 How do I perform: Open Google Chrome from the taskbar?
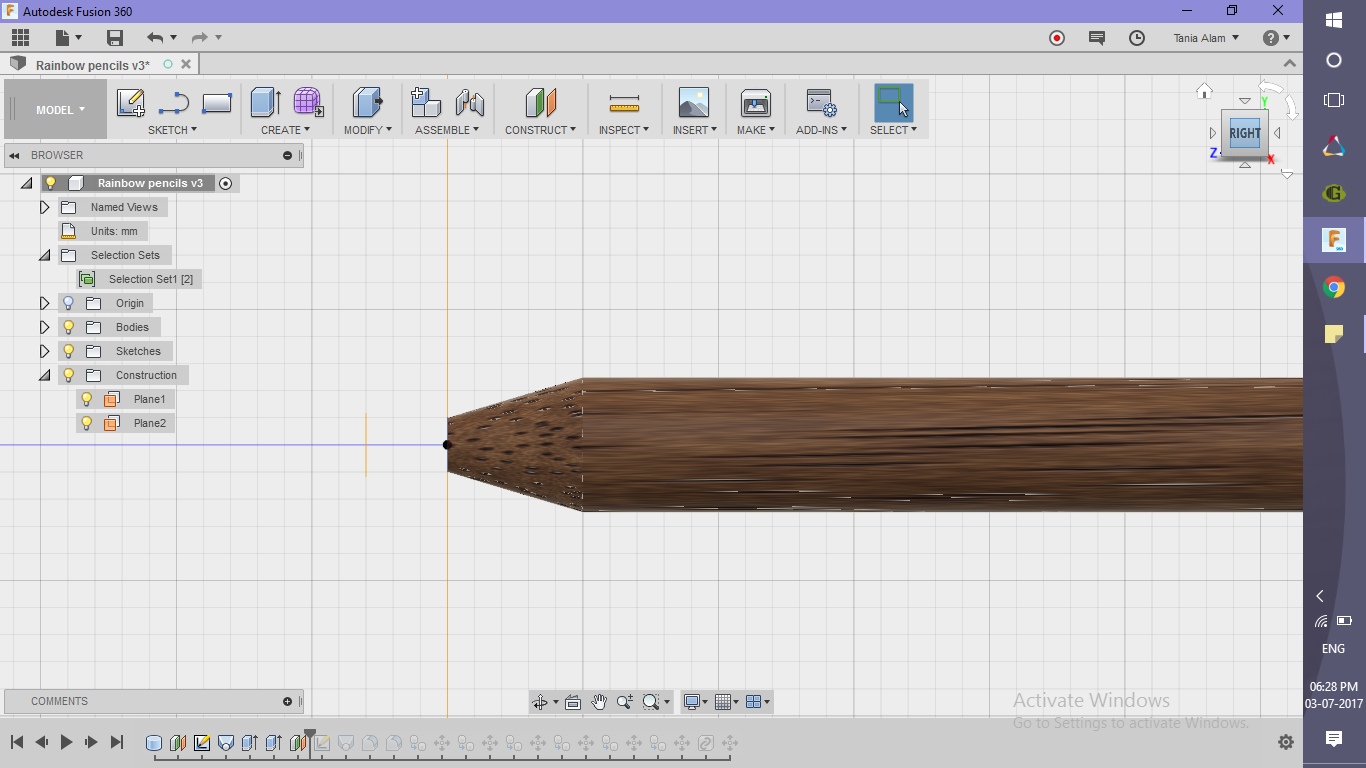(1333, 288)
